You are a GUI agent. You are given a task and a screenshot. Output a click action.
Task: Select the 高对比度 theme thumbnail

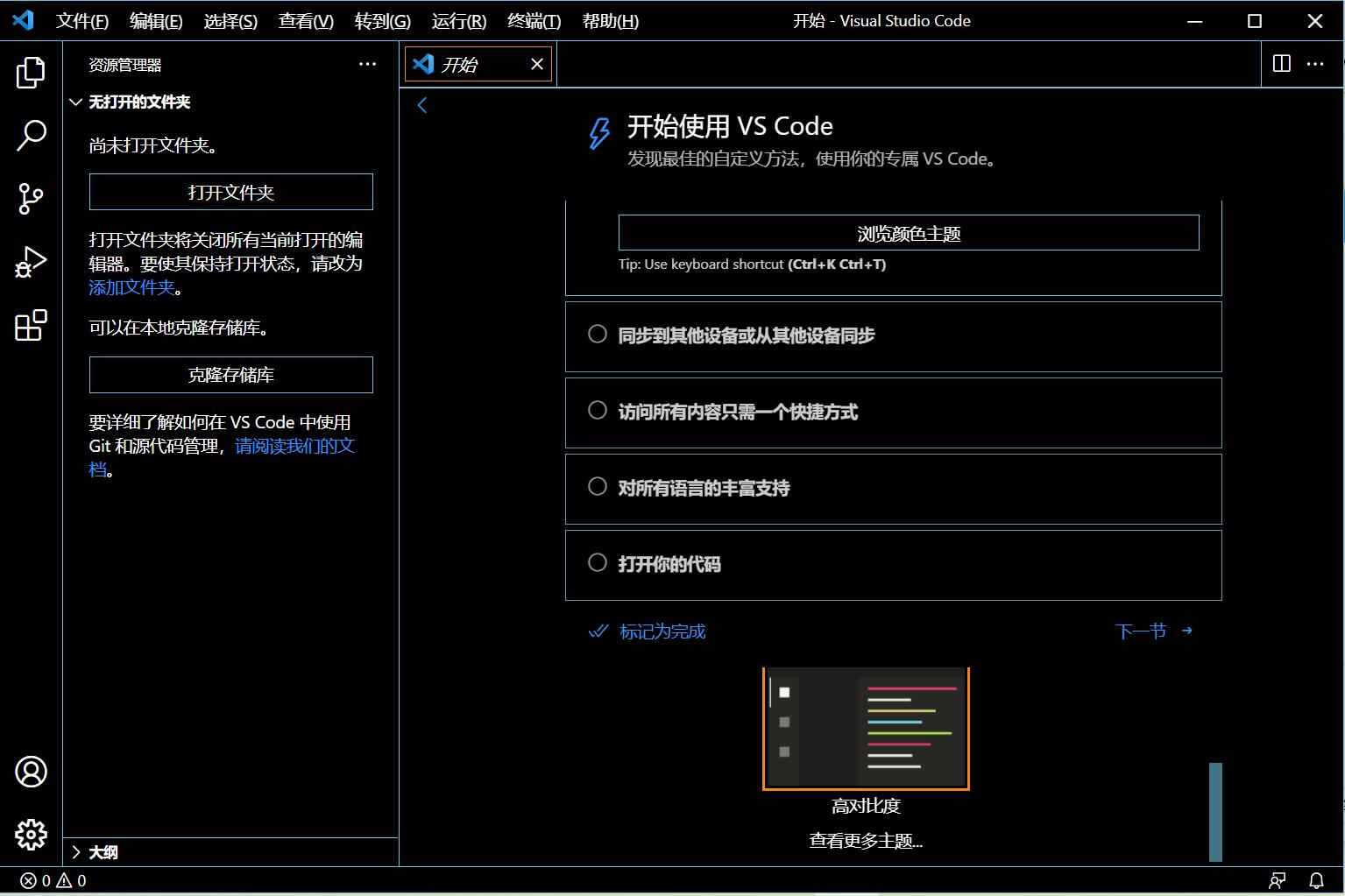pyautogui.click(x=866, y=728)
